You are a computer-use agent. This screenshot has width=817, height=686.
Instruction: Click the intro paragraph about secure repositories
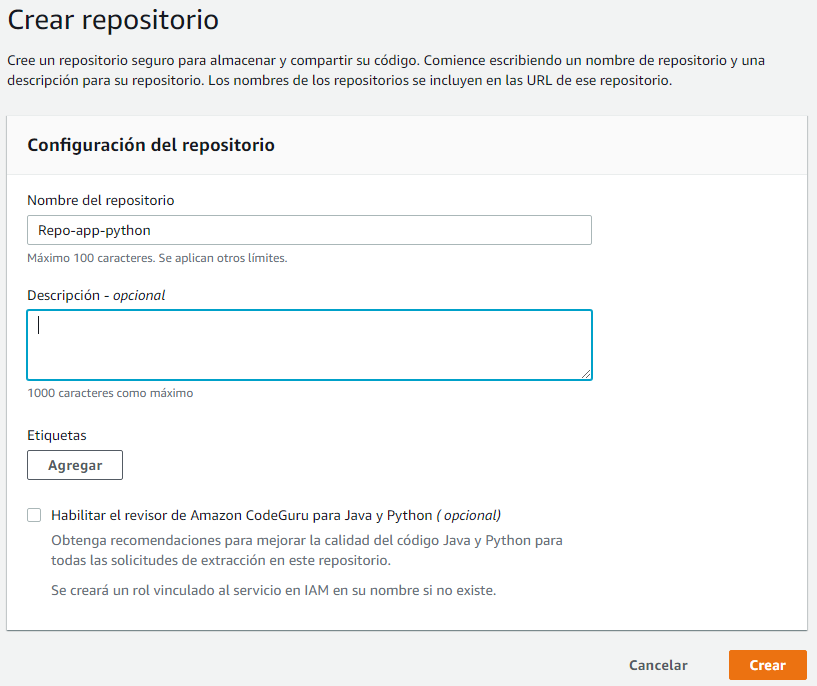[386, 70]
